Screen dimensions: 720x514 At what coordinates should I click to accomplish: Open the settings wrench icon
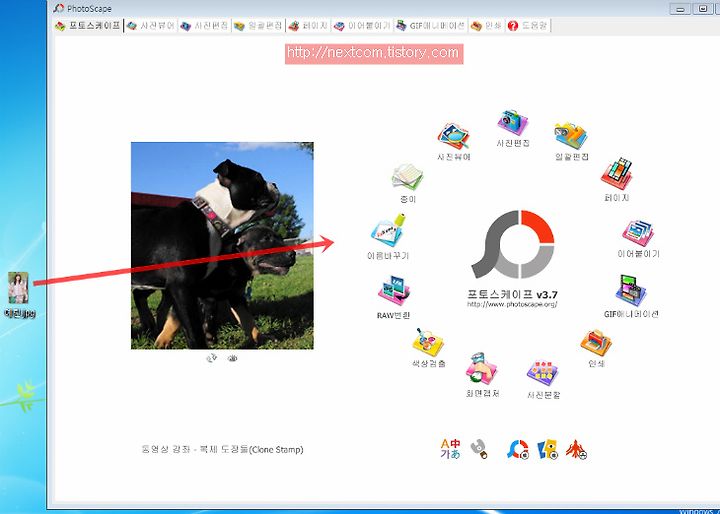click(479, 449)
